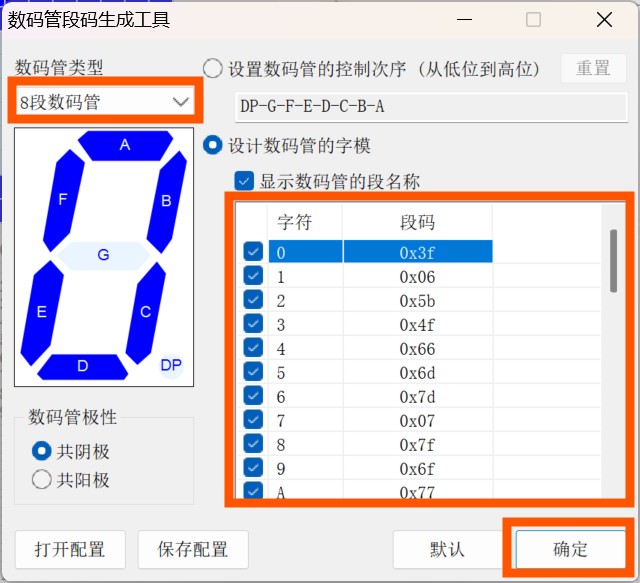Viewport: 640px width, 583px height.
Task: Select the segment code 0x6d cell
Action: [x=418, y=372]
